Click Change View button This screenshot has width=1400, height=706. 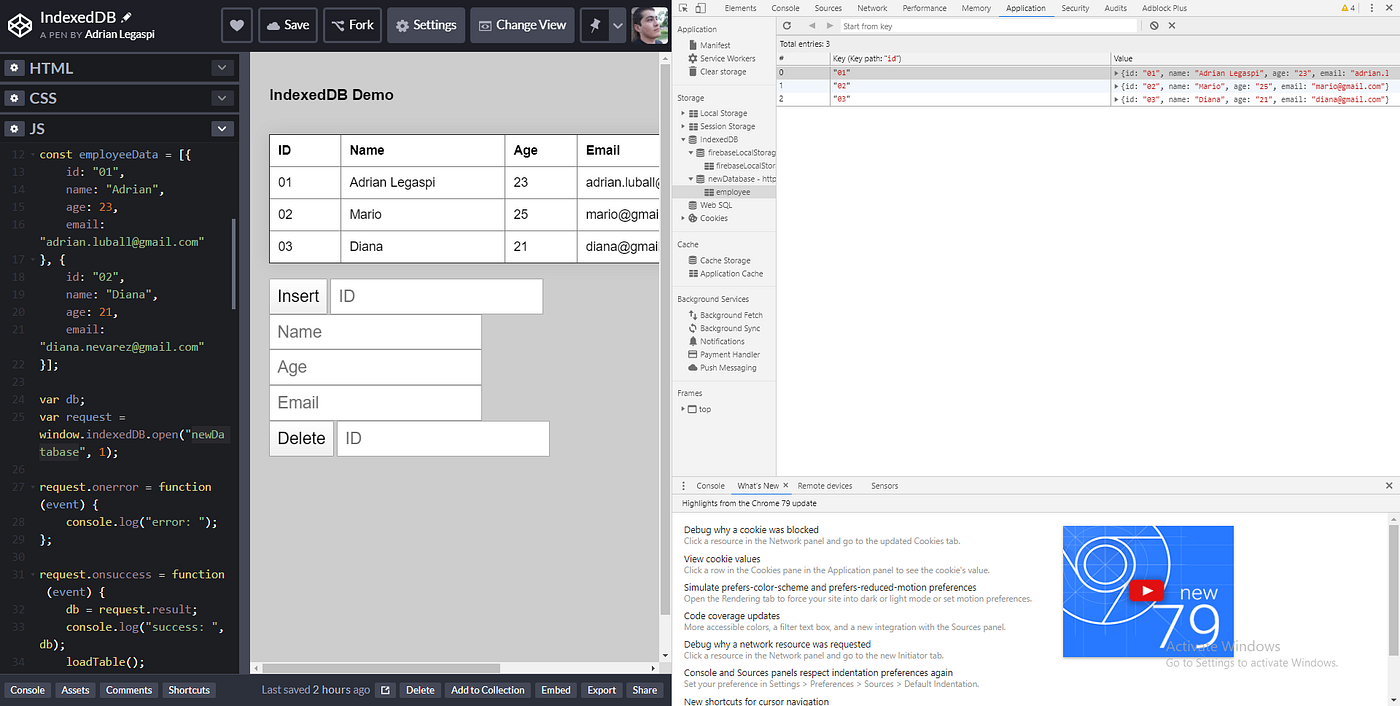click(522, 25)
